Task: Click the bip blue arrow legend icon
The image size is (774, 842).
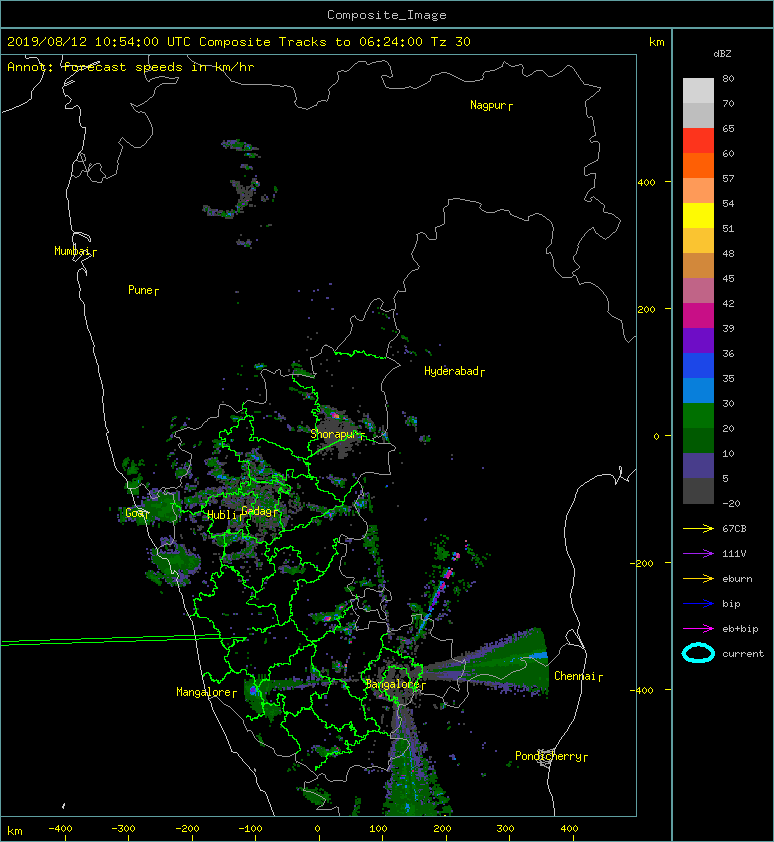Action: 698,604
